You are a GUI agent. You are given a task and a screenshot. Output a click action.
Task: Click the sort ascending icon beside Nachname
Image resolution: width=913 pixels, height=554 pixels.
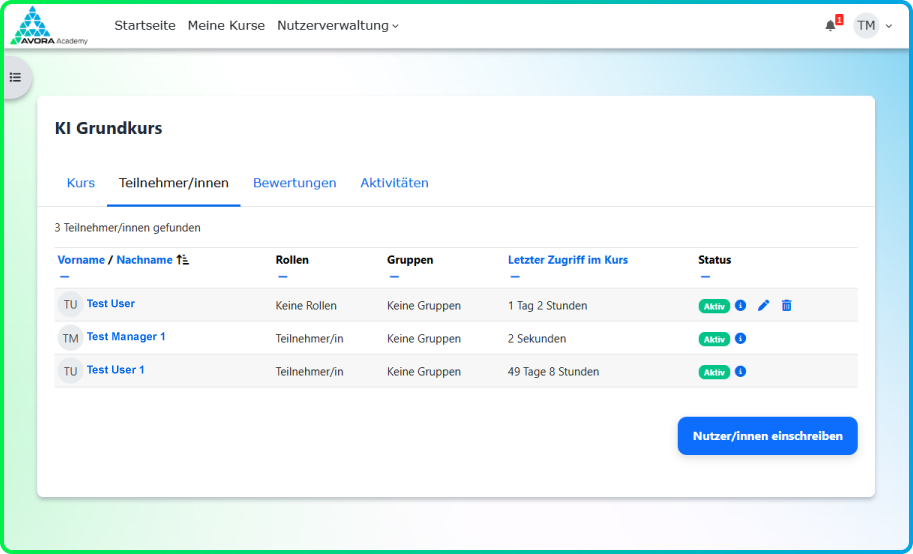(x=183, y=260)
